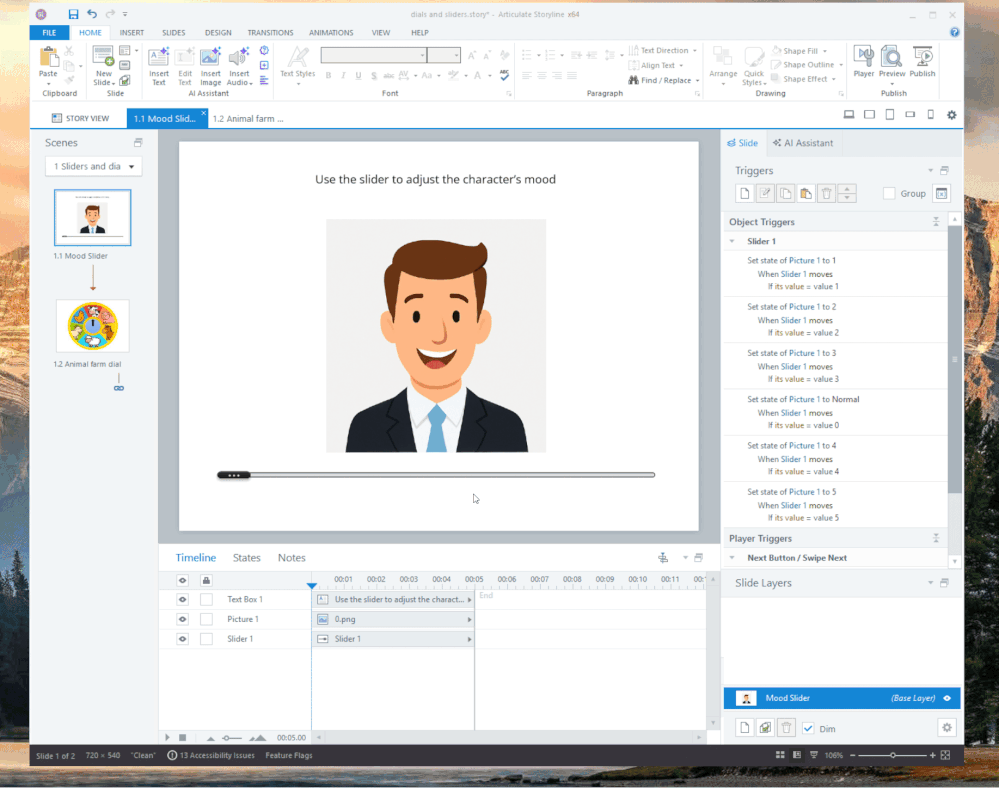Copy the selected trigger
This screenshot has width=999, height=788.
[x=786, y=194]
